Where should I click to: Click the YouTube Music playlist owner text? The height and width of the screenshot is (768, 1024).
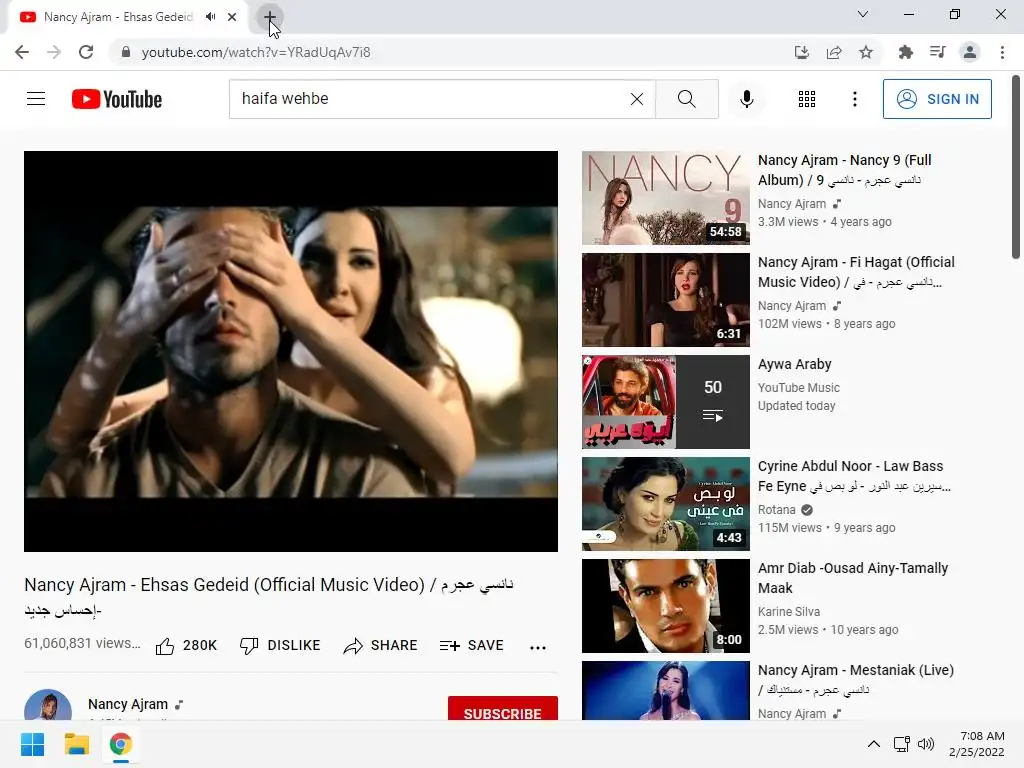click(799, 387)
